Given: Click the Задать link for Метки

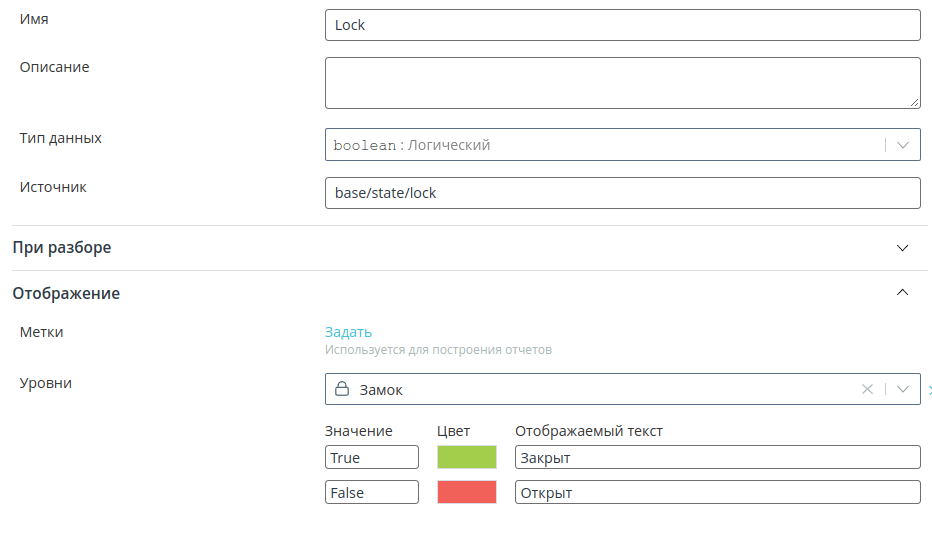Looking at the screenshot, I should click(348, 332).
